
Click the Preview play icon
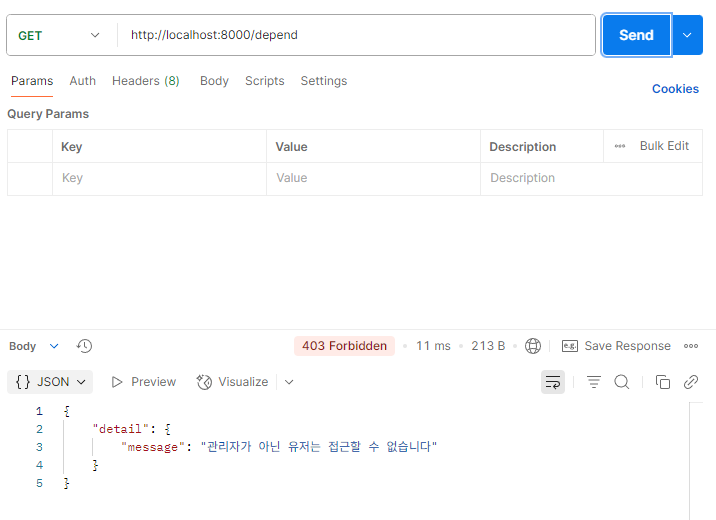[117, 382]
